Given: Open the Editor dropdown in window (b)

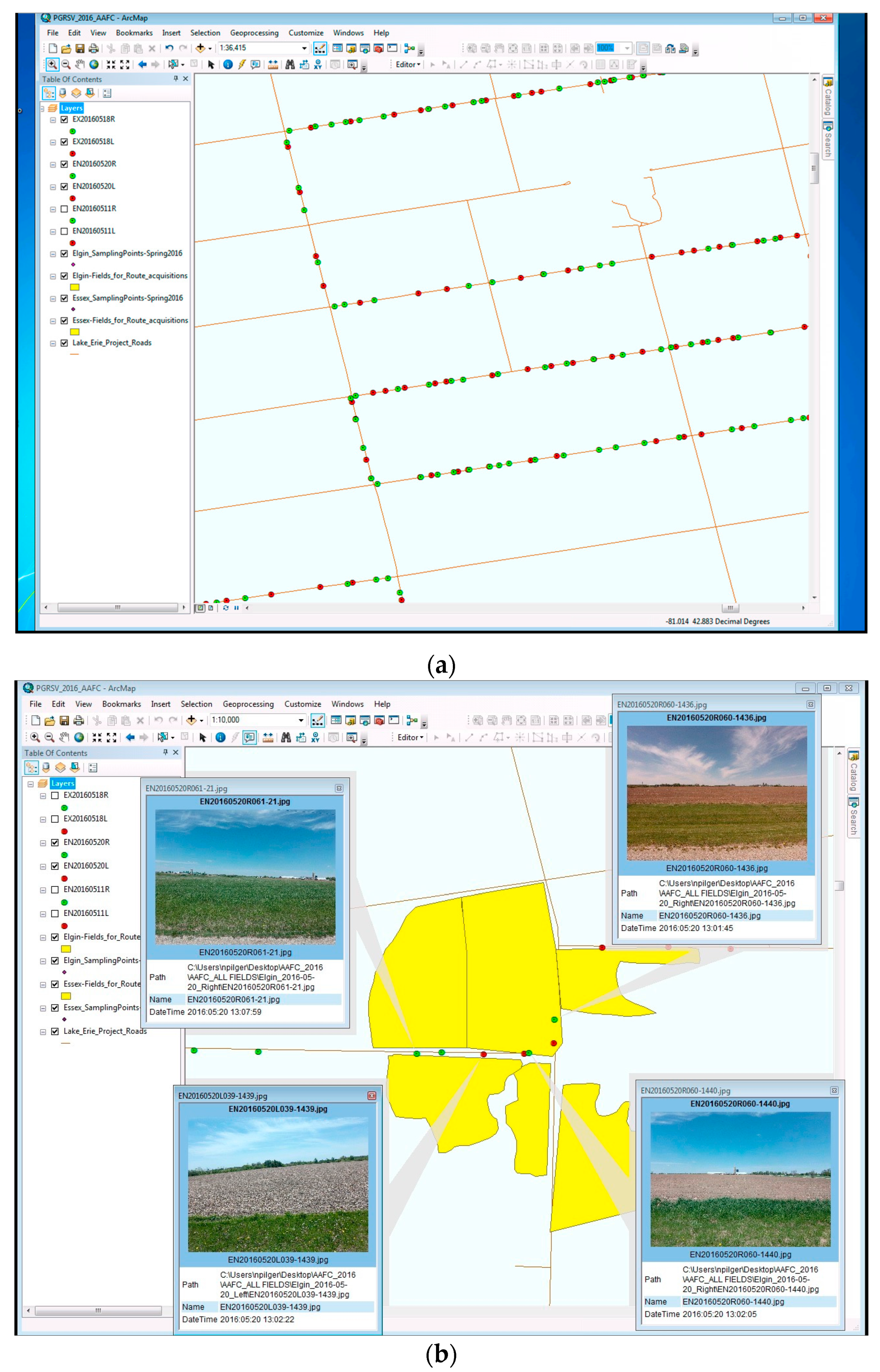Looking at the screenshot, I should coord(410,738).
